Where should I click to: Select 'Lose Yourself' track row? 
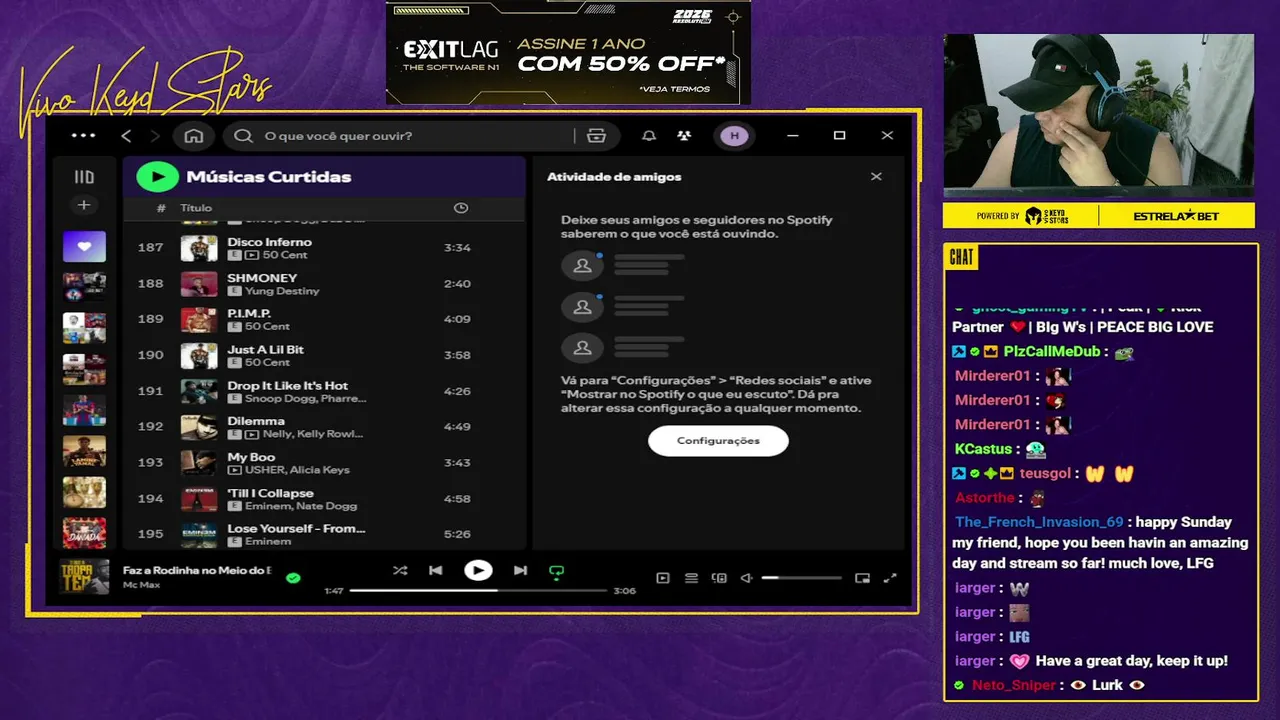point(324,534)
